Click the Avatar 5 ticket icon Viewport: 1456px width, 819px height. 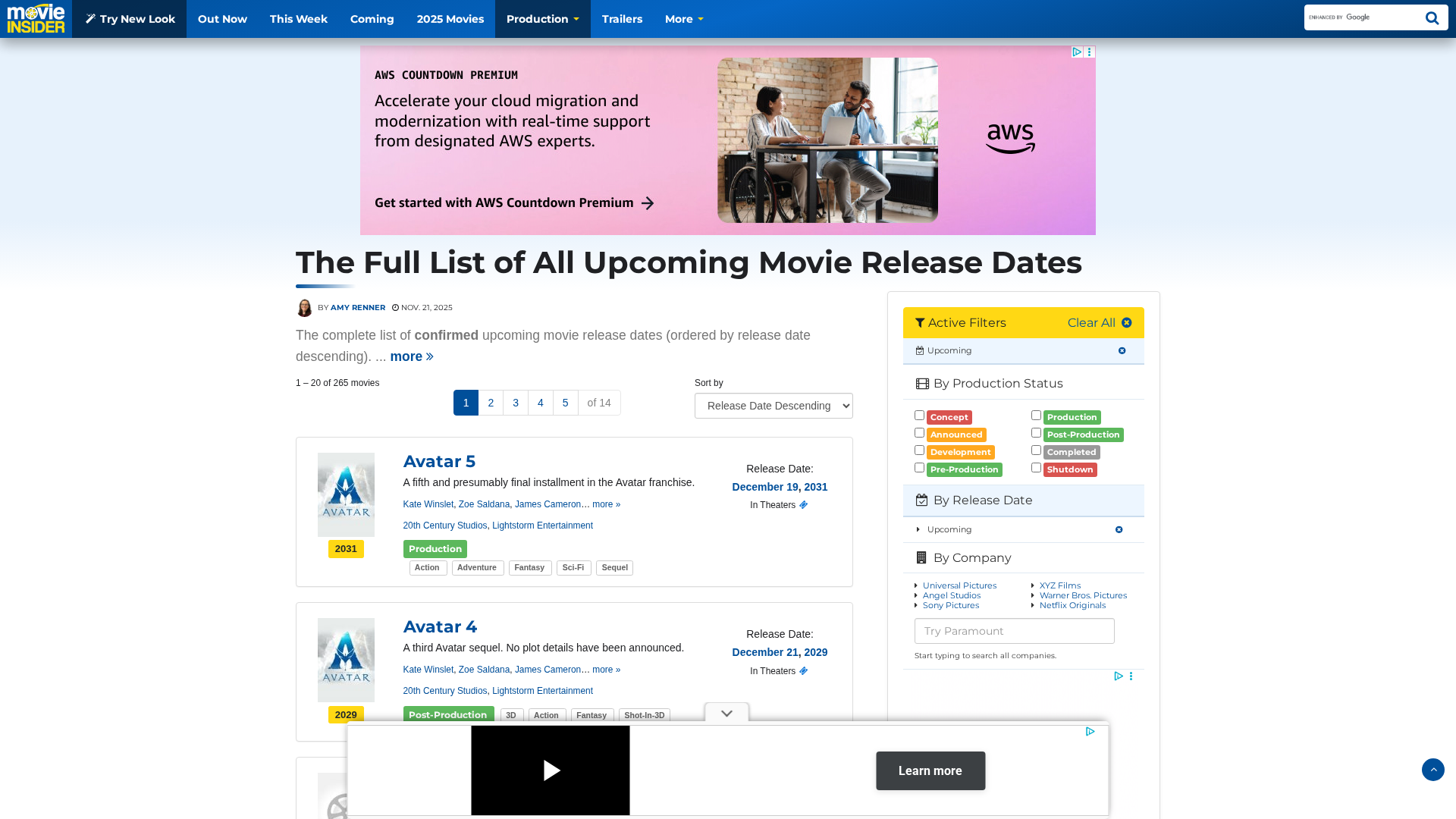click(x=803, y=505)
